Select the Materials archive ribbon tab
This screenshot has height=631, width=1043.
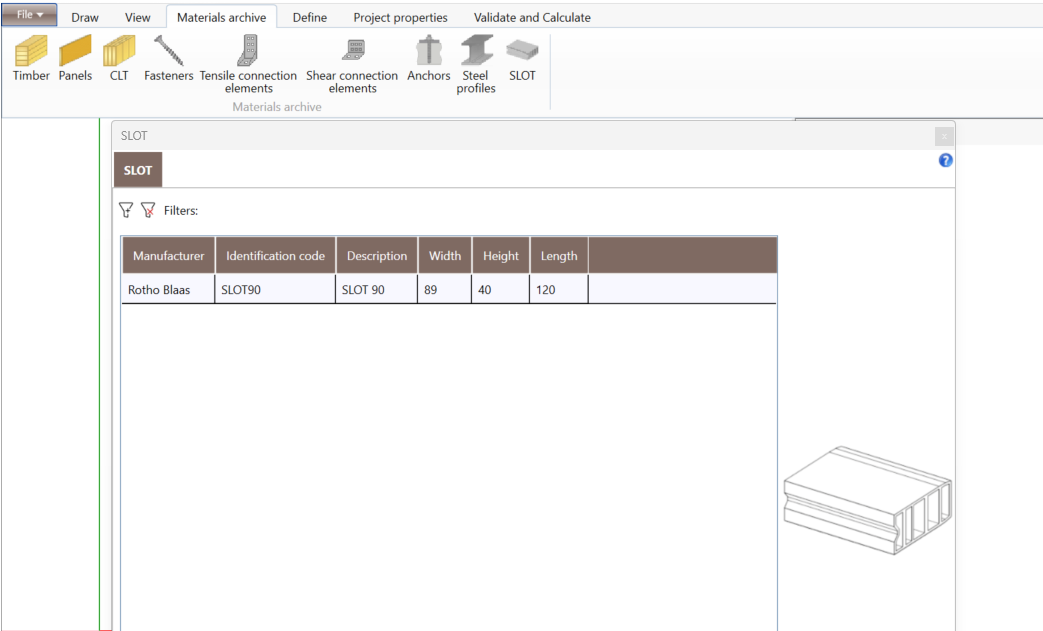tap(222, 17)
